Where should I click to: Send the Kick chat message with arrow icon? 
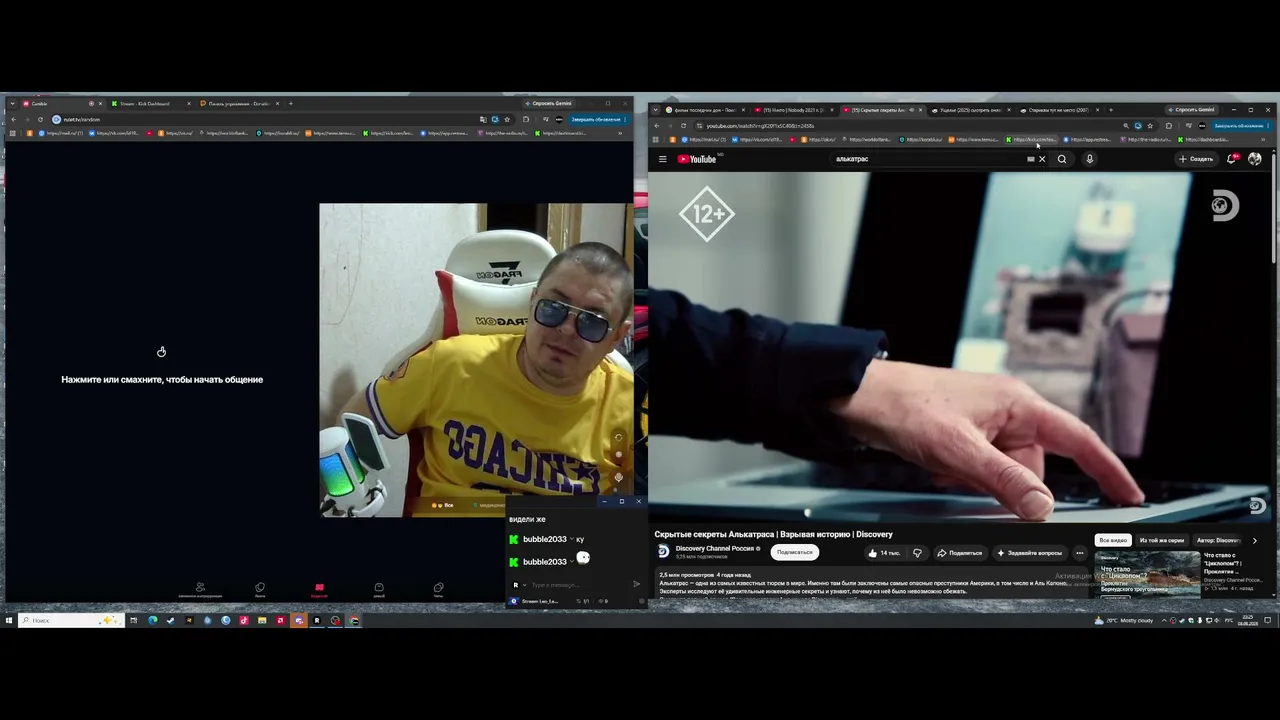636,585
